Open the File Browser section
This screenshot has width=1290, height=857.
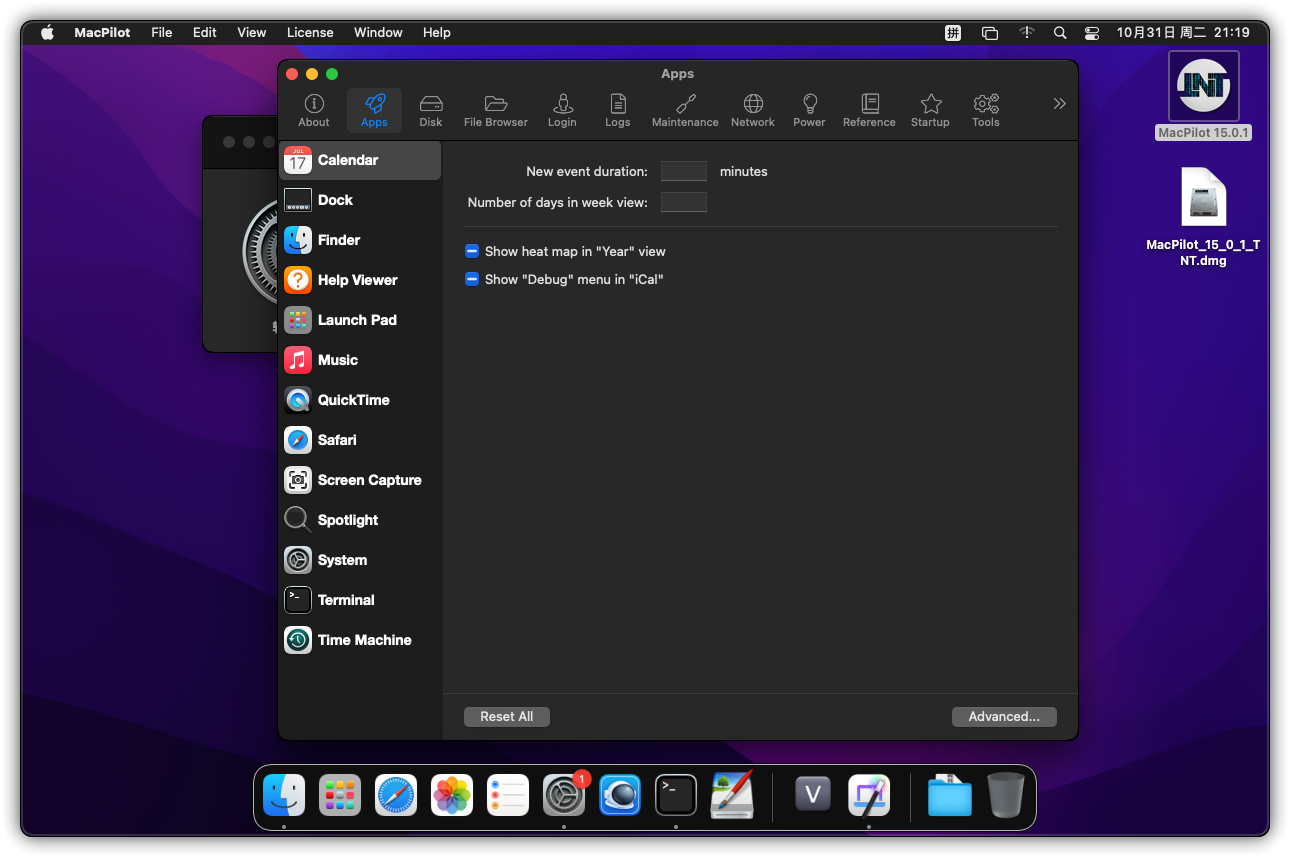coord(495,110)
